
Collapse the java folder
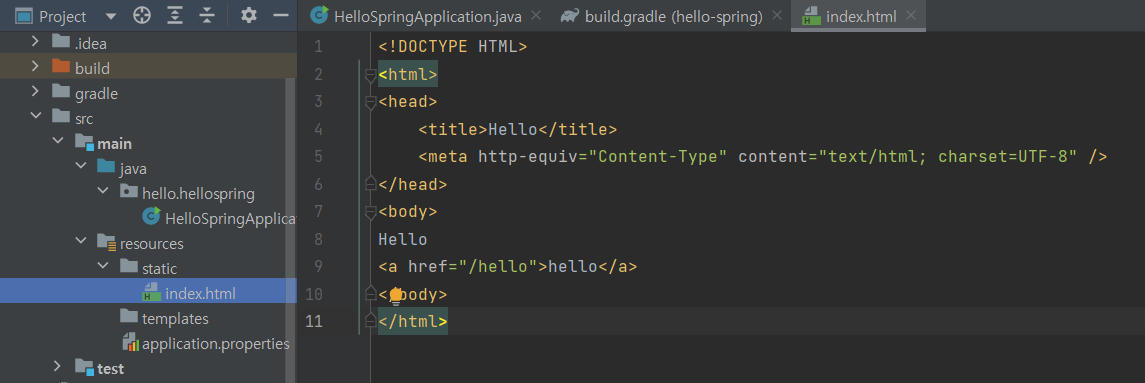coord(80,167)
